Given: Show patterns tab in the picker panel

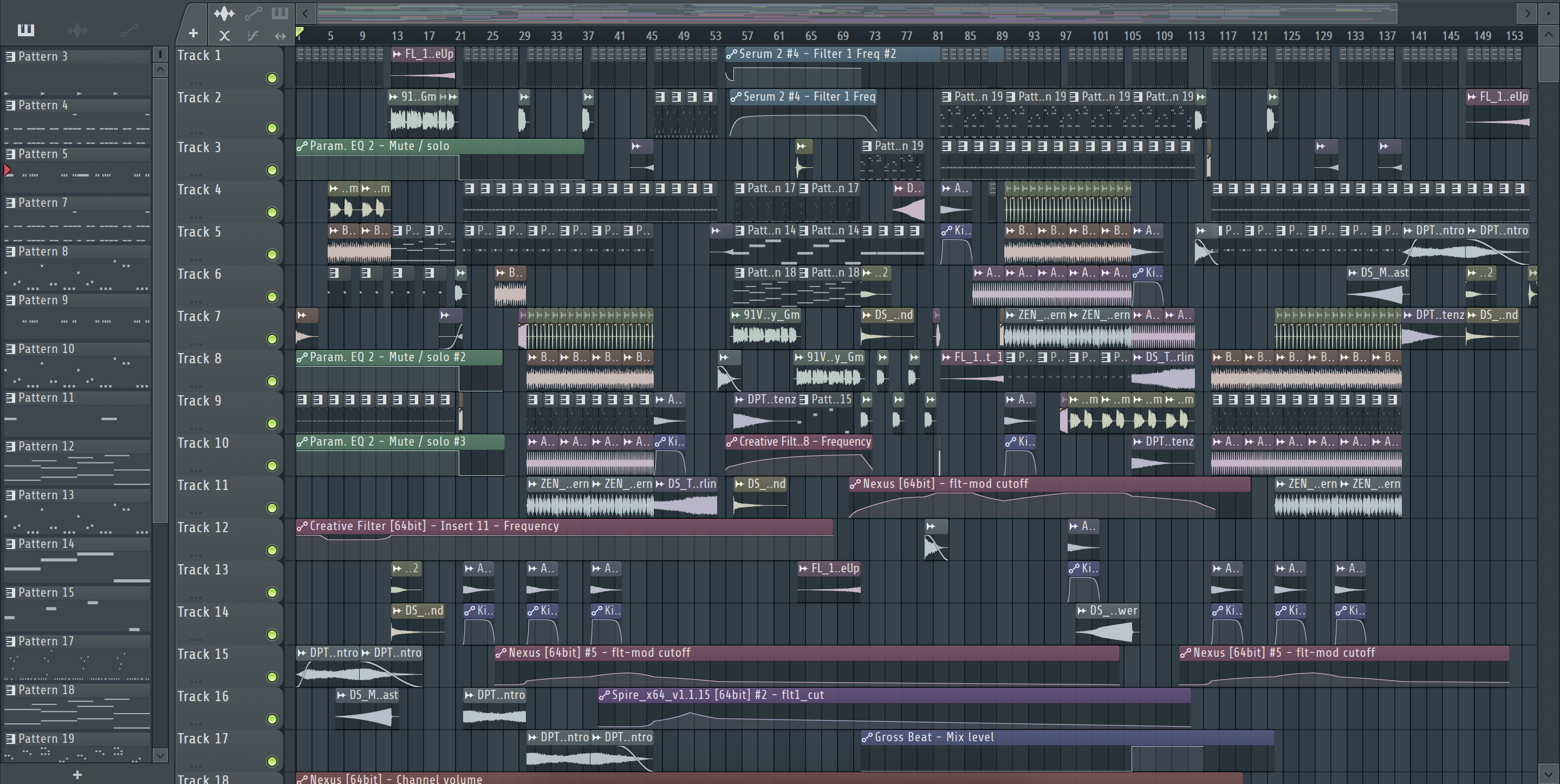Looking at the screenshot, I should [26, 29].
